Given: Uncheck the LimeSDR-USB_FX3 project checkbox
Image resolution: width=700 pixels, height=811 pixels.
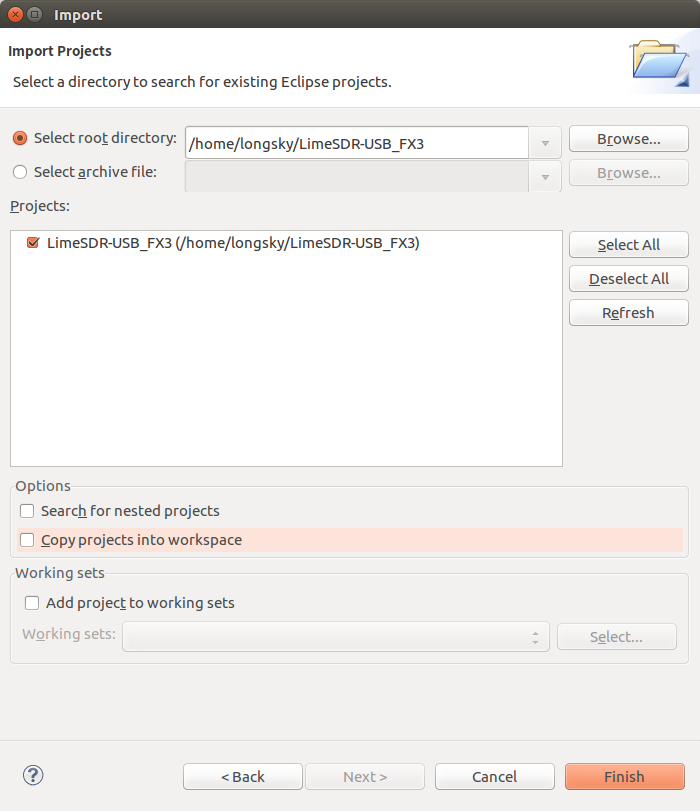Looking at the screenshot, I should [x=33, y=243].
